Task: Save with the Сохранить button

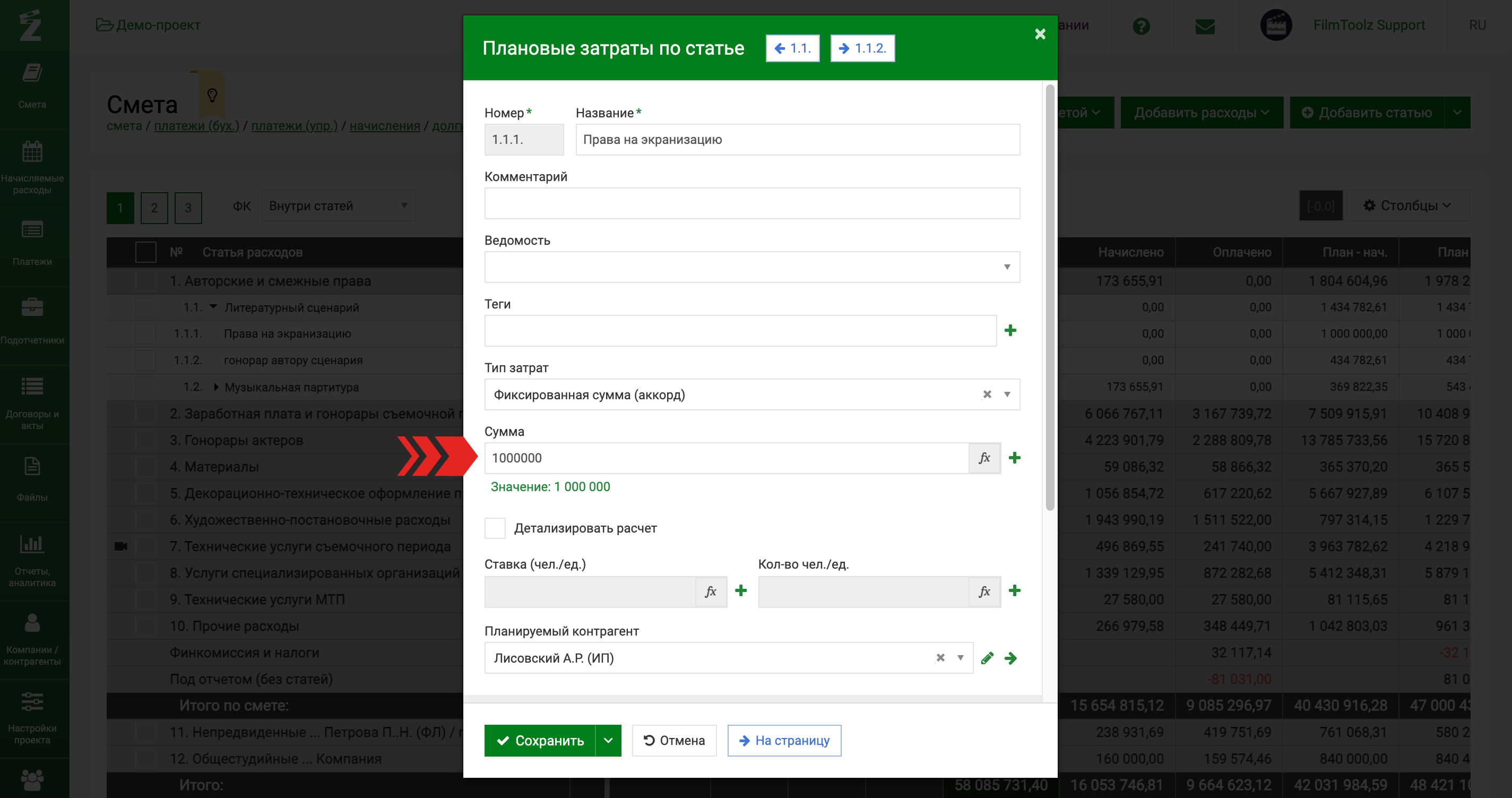Action: (540, 741)
